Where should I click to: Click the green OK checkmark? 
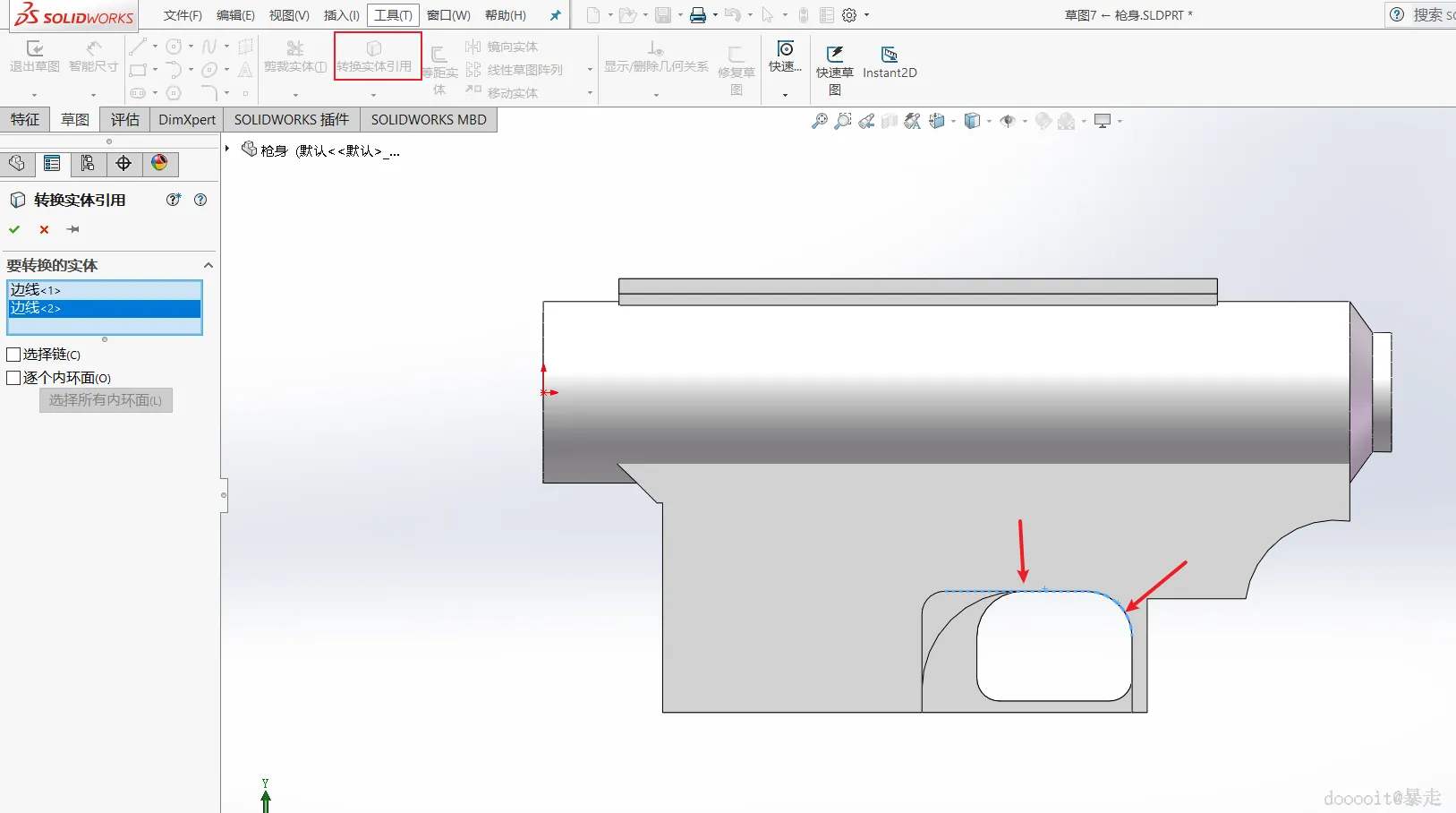(14, 230)
